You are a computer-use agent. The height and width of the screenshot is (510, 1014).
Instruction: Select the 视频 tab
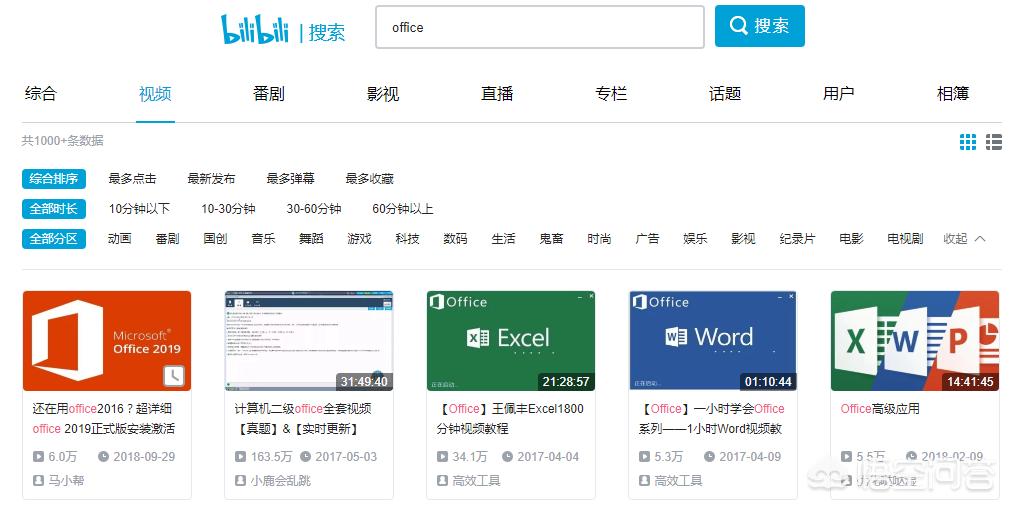click(x=155, y=94)
